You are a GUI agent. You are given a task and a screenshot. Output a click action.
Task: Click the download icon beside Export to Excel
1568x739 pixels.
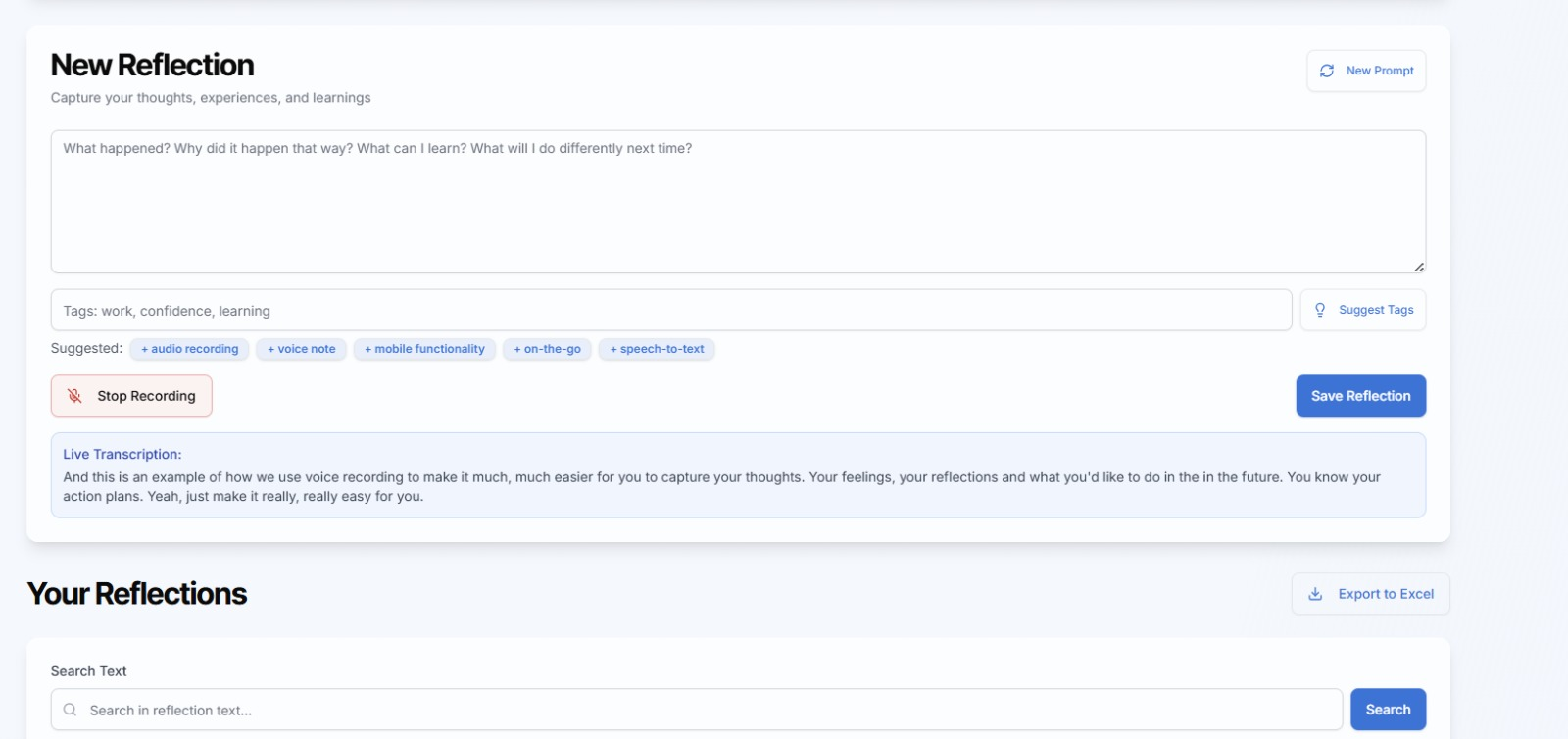tap(1315, 594)
